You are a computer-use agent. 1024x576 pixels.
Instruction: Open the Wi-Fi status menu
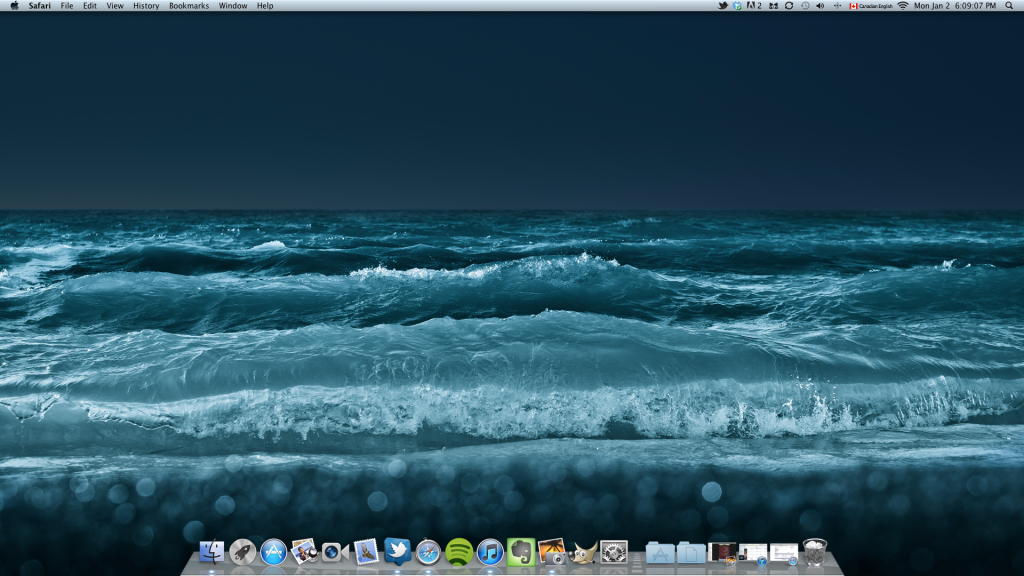tap(903, 6)
